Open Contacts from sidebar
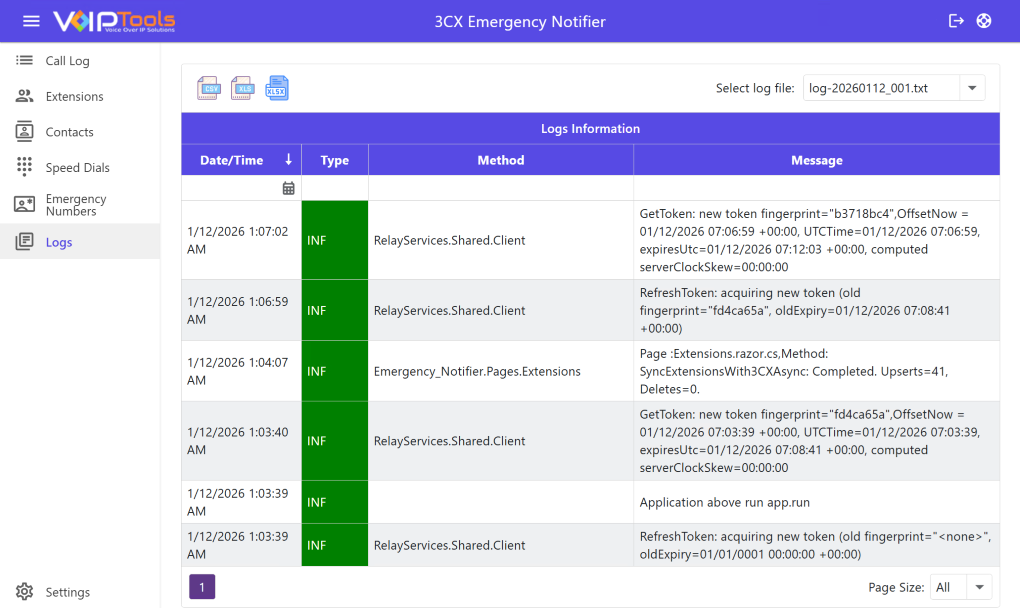This screenshot has width=1020, height=608. point(69,132)
